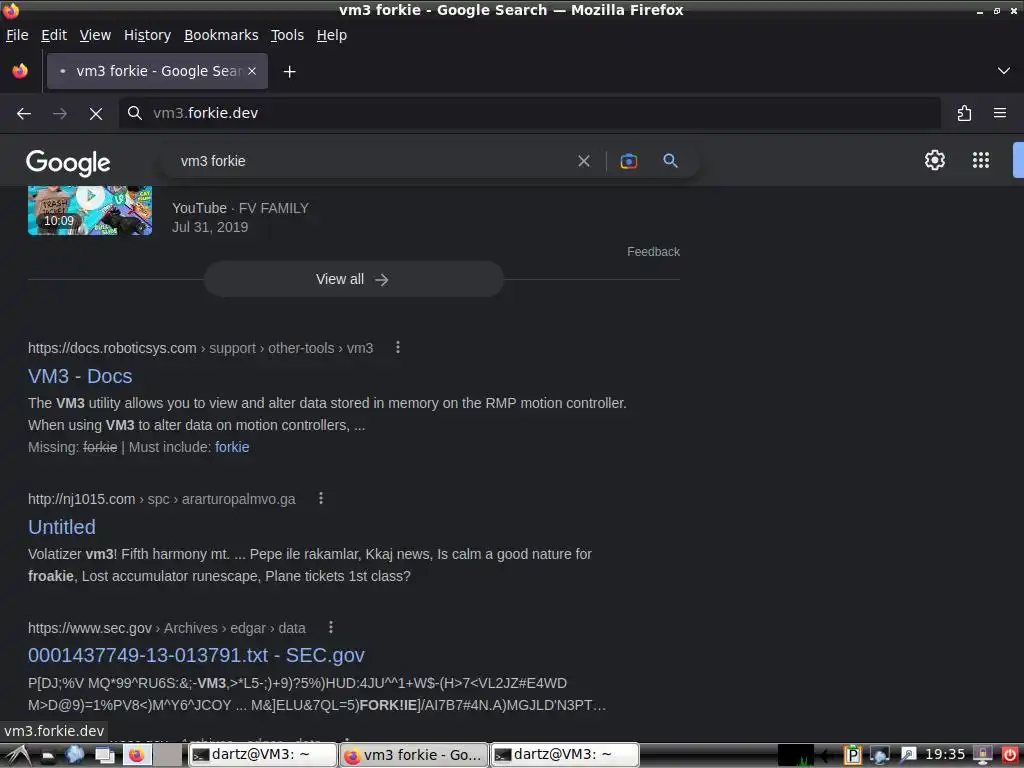Play the 10:09 YouTube video thumbnail

click(x=90, y=210)
